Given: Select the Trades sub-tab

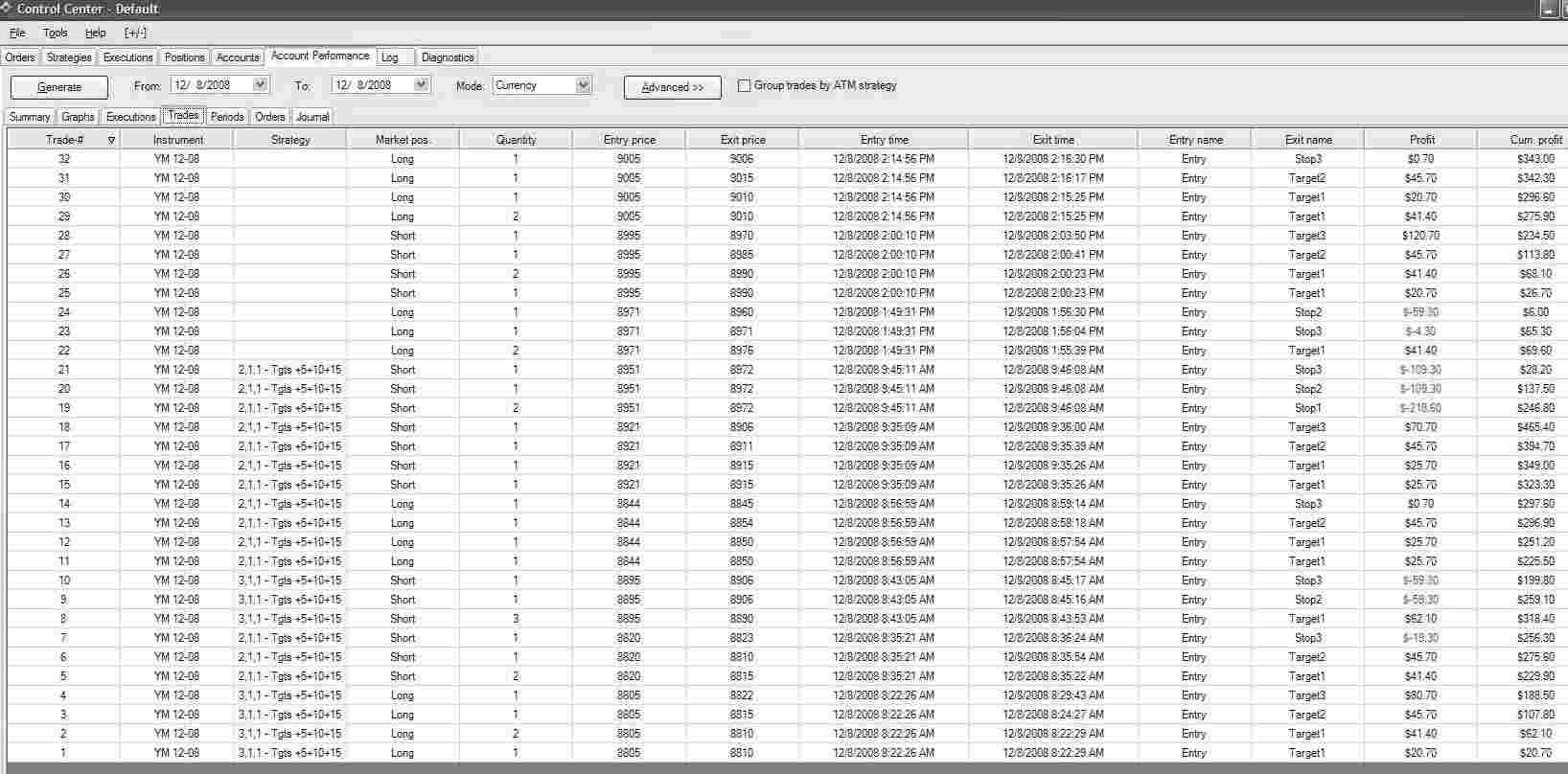Looking at the screenshot, I should pos(183,115).
